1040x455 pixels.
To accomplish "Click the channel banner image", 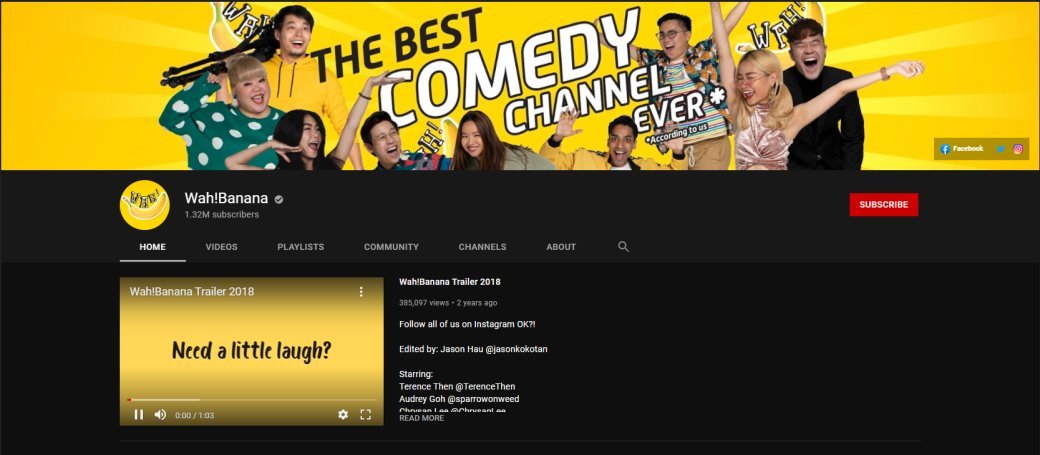I will [520, 86].
